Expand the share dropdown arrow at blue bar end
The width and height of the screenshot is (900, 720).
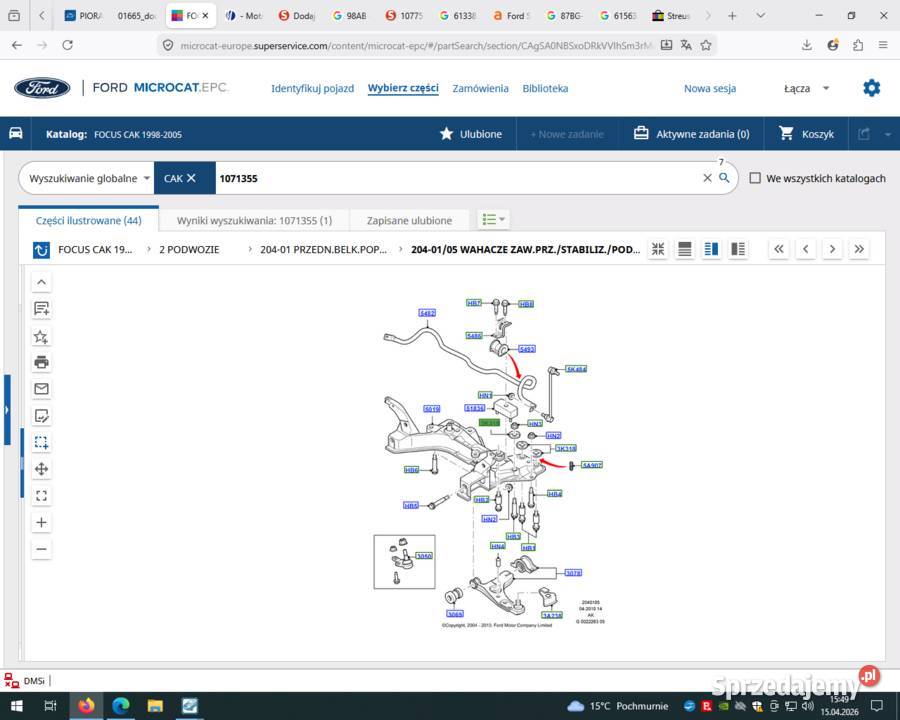(887, 134)
